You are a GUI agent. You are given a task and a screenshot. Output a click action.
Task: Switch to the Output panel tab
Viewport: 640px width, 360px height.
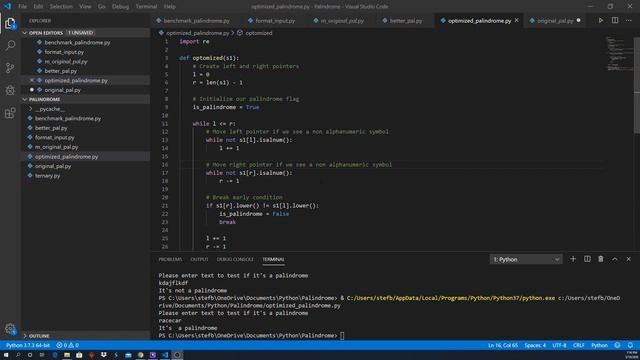coord(199,259)
